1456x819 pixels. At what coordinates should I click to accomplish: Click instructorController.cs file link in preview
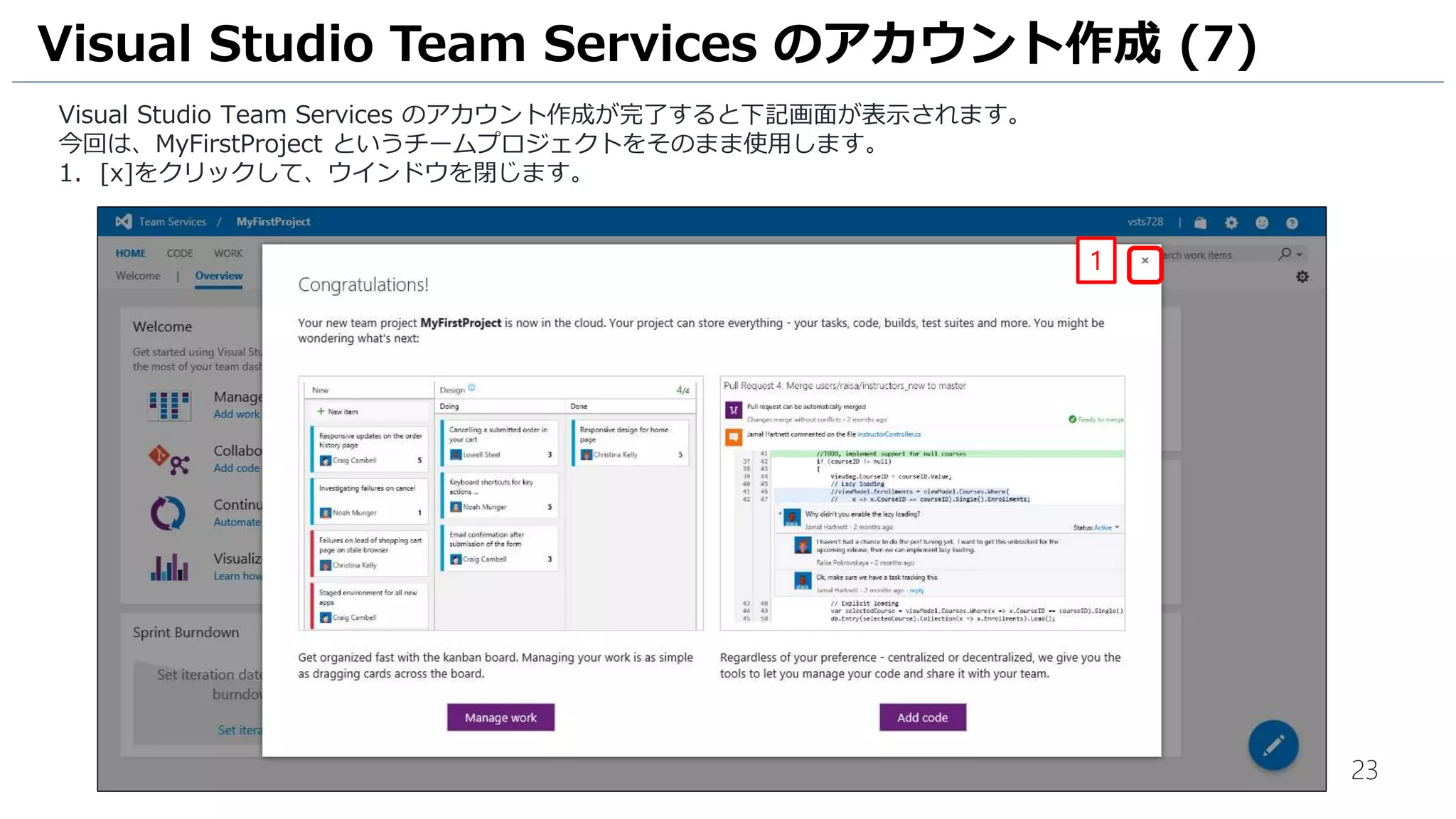tap(889, 434)
